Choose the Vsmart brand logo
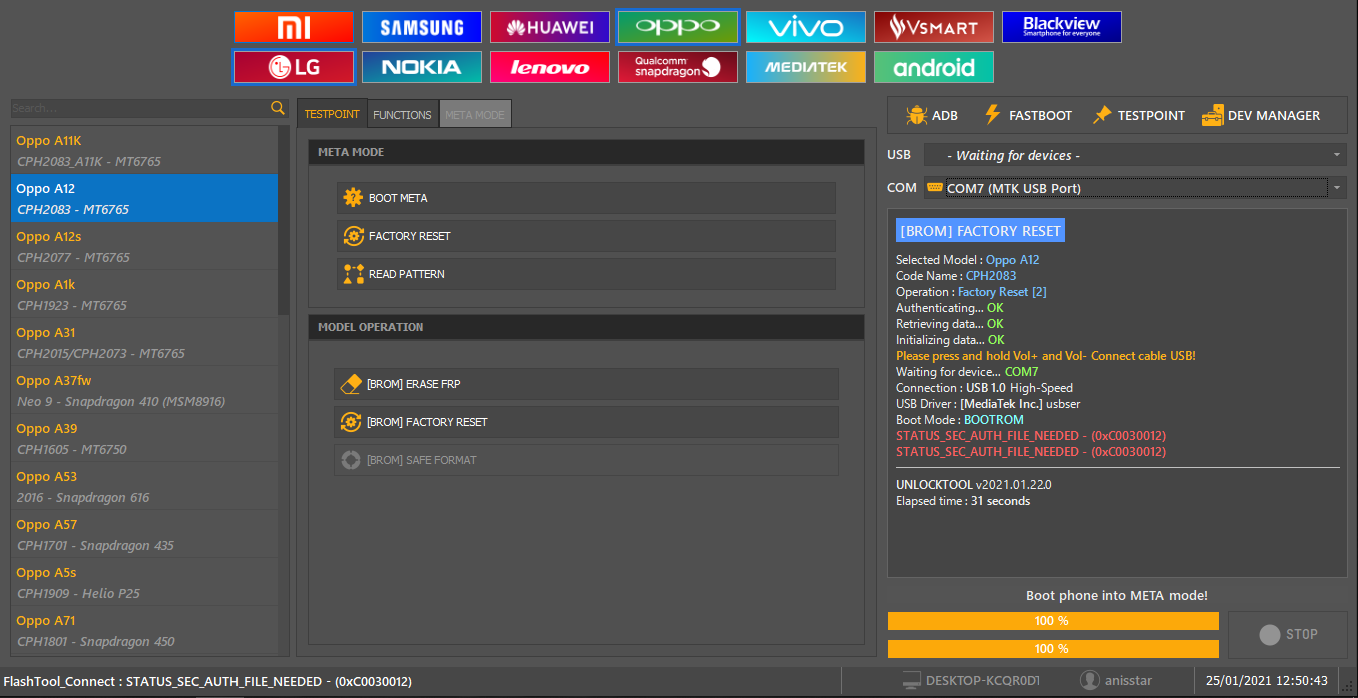 click(934, 27)
